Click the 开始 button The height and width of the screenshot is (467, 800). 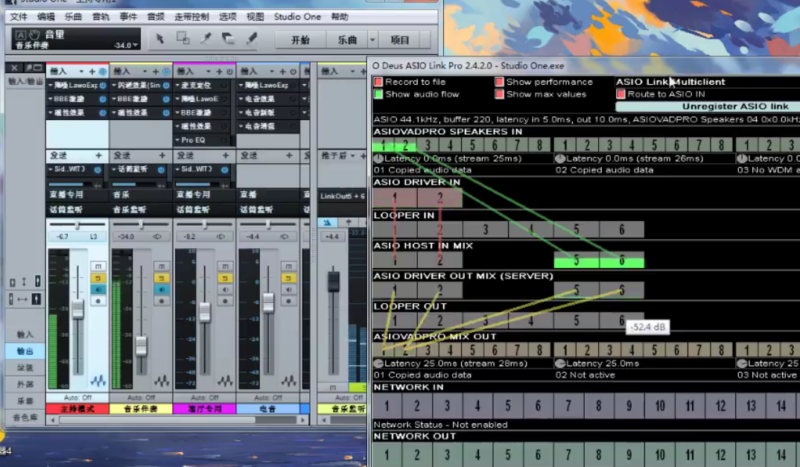pos(299,40)
